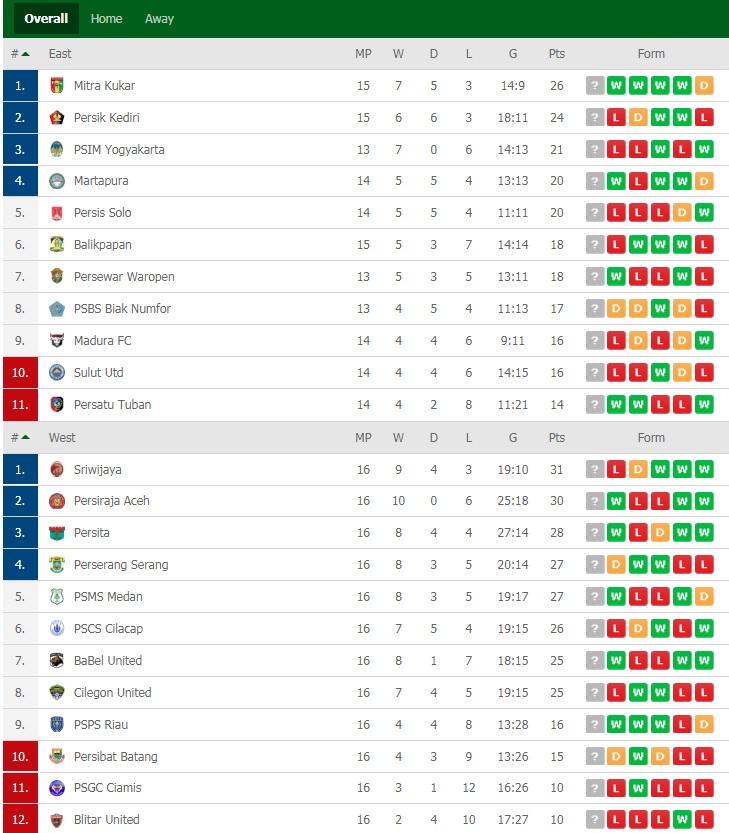Click the Blitar United team logo
This screenshot has height=833, width=729.
57,820
